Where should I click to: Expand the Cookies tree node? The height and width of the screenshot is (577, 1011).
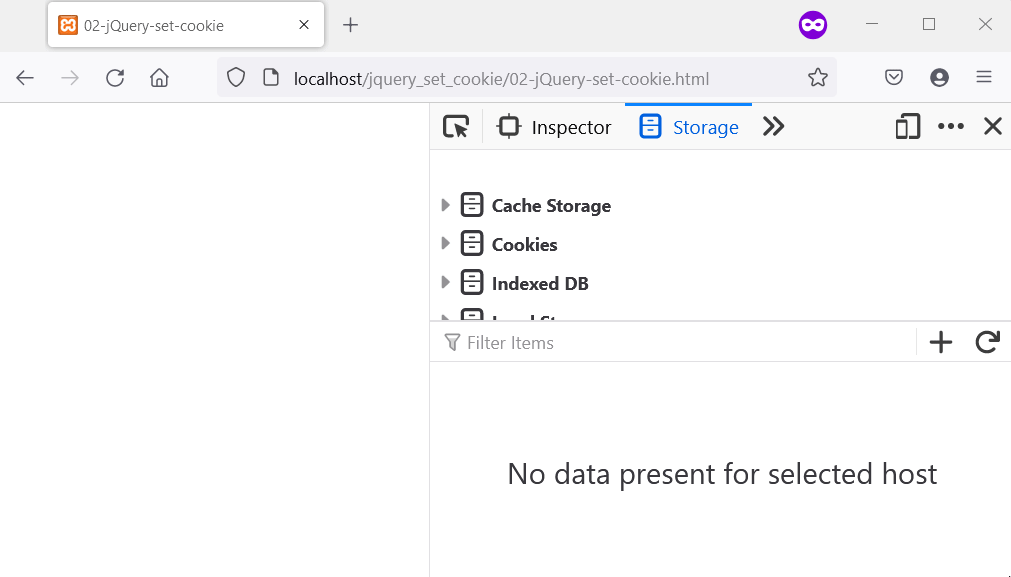[446, 244]
